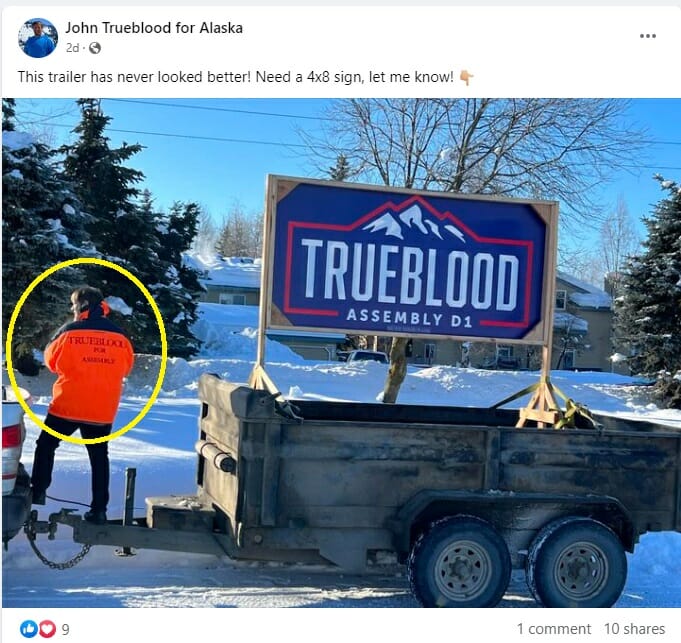
Task: View the 1 comment link
Action: (554, 629)
